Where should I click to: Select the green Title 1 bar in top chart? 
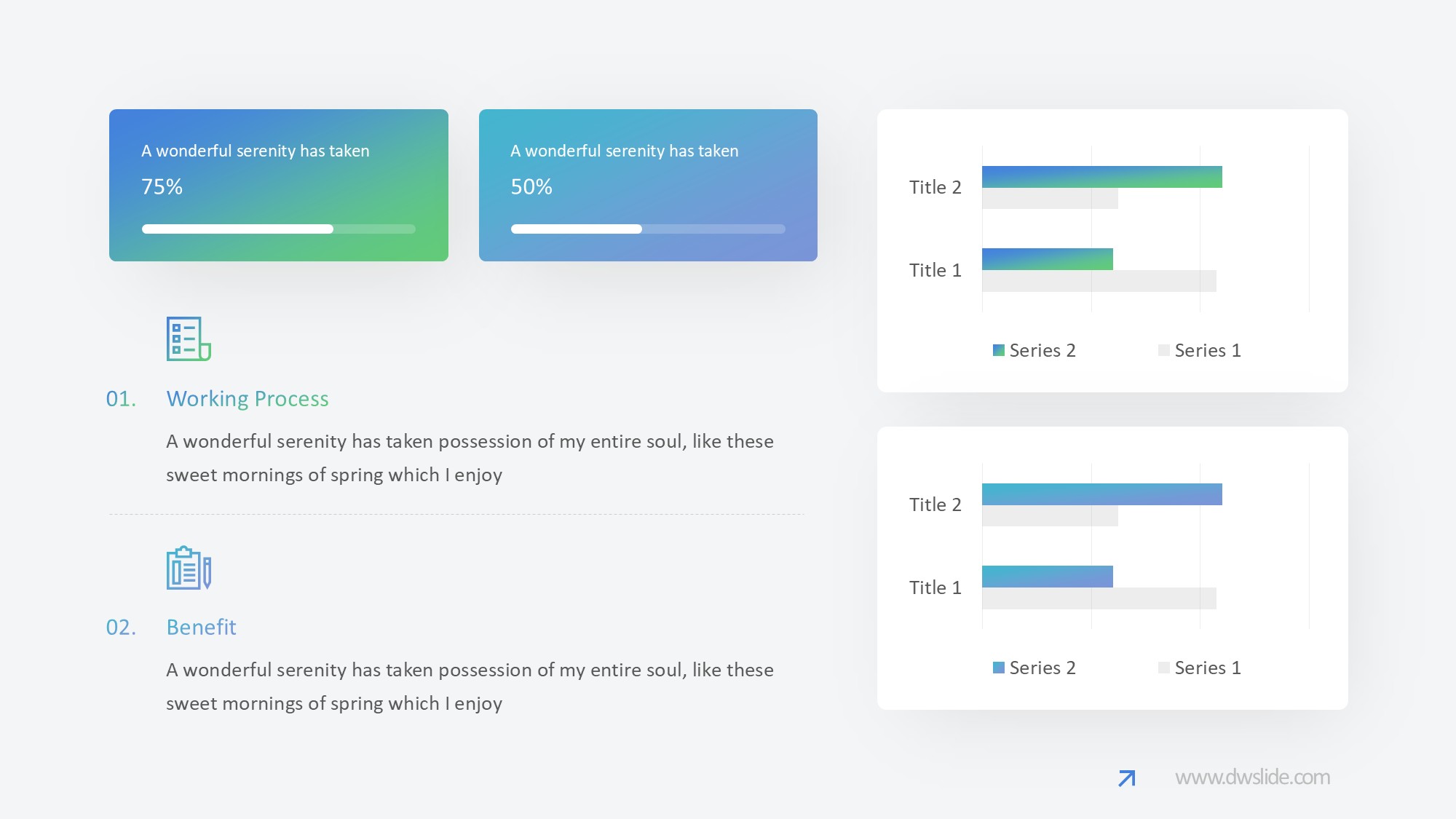tap(1047, 259)
